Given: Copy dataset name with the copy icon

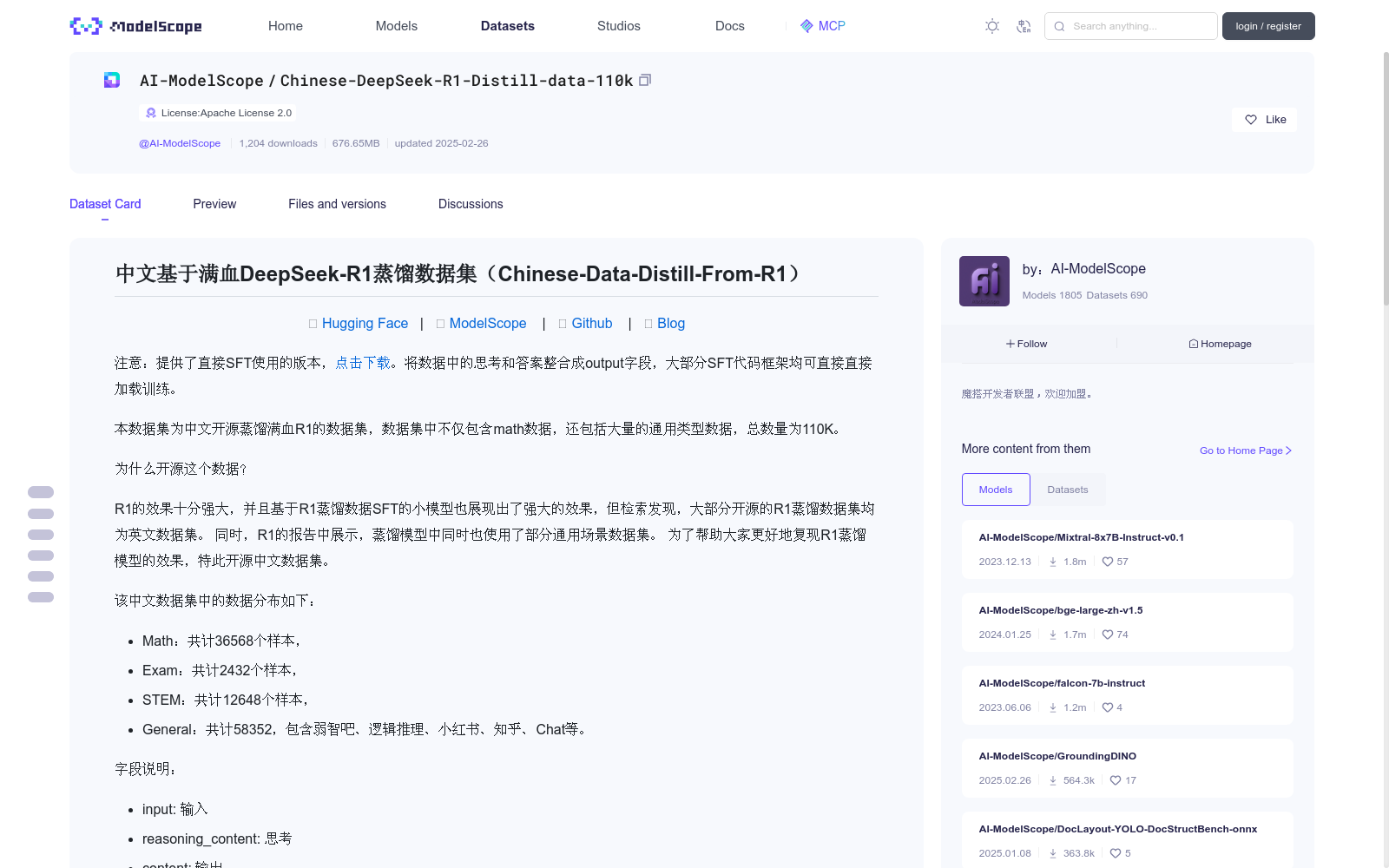Looking at the screenshot, I should point(645,80).
